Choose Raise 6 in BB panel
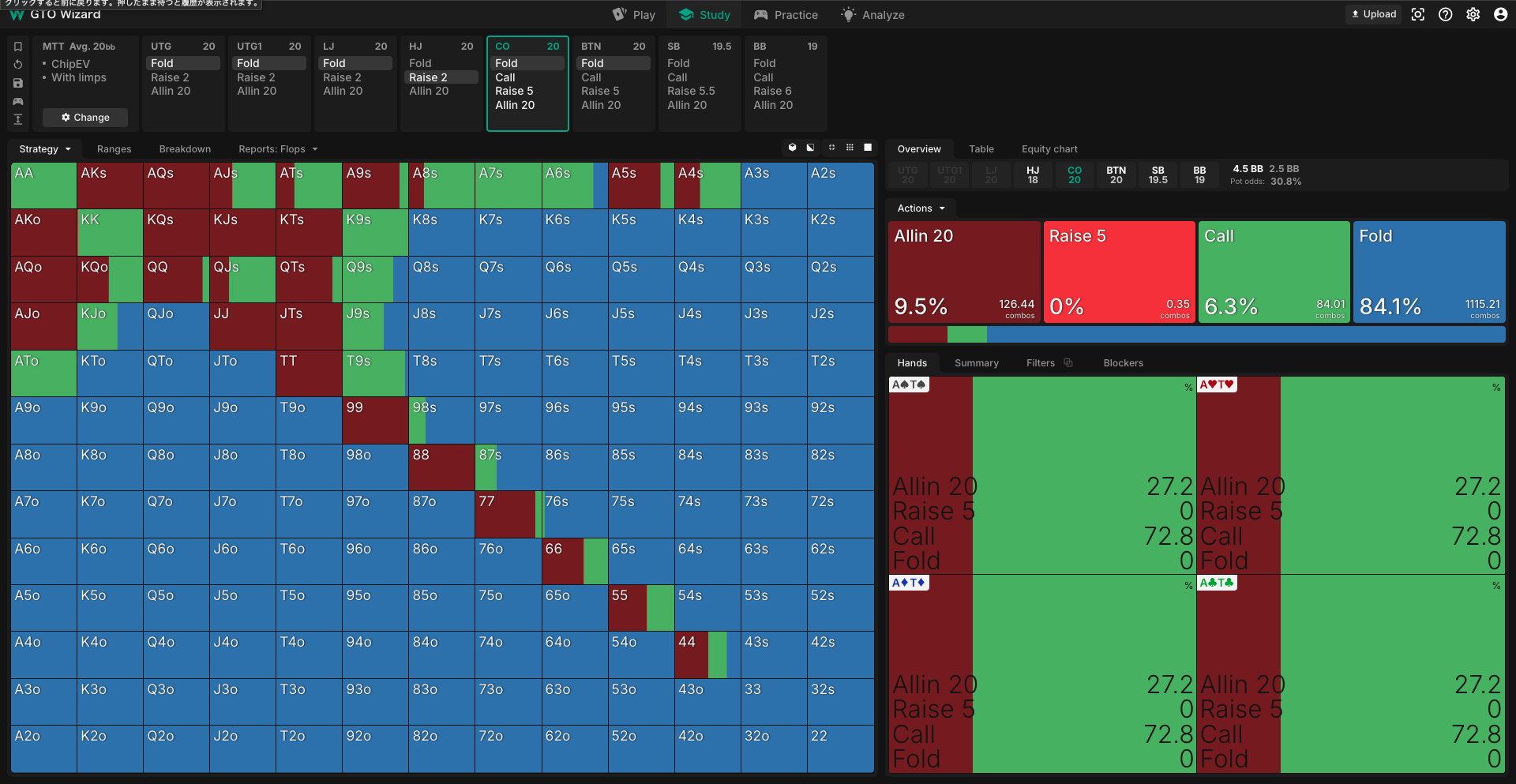Image resolution: width=1516 pixels, height=784 pixels. point(786,91)
